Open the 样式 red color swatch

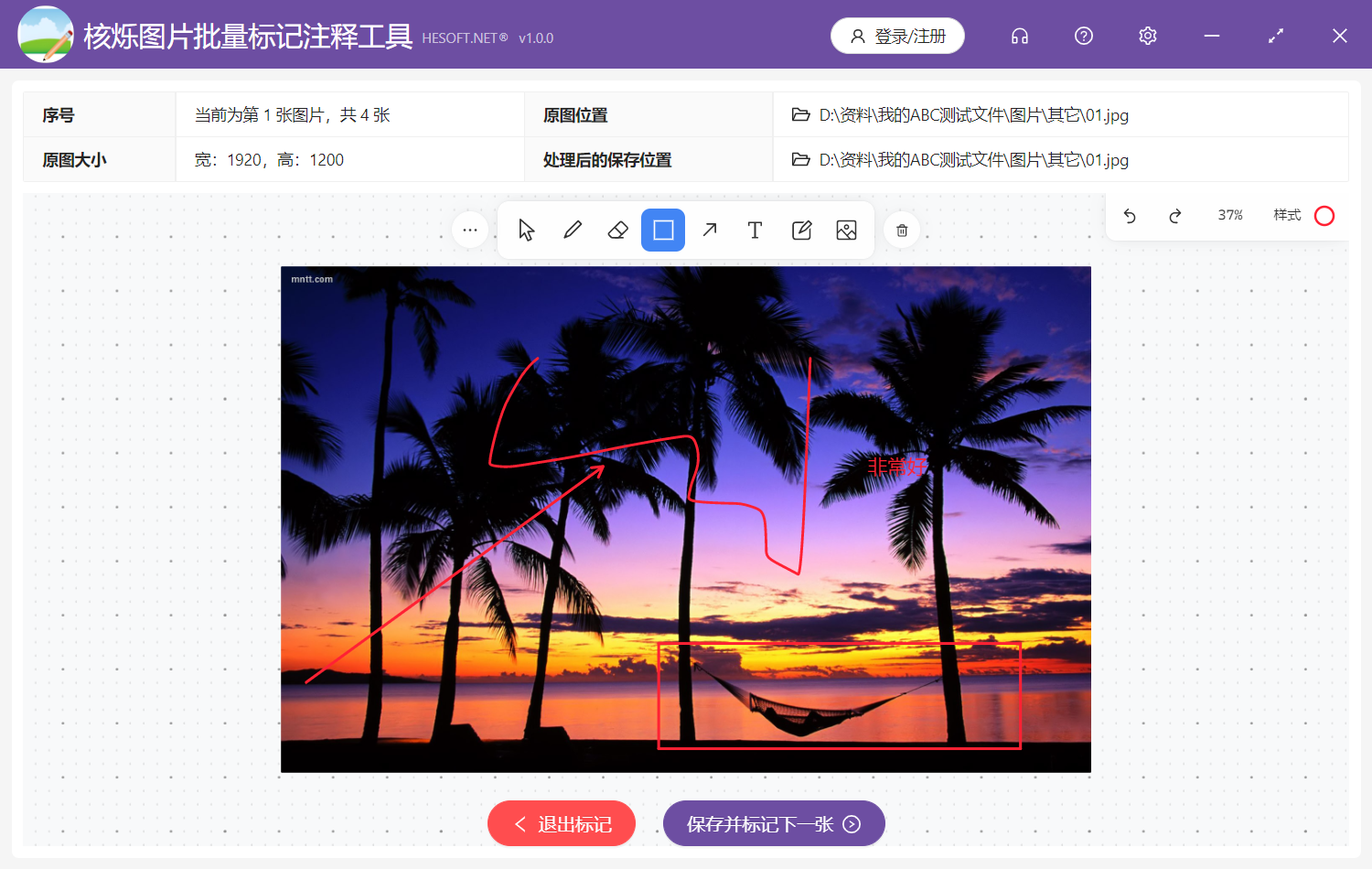click(1324, 216)
